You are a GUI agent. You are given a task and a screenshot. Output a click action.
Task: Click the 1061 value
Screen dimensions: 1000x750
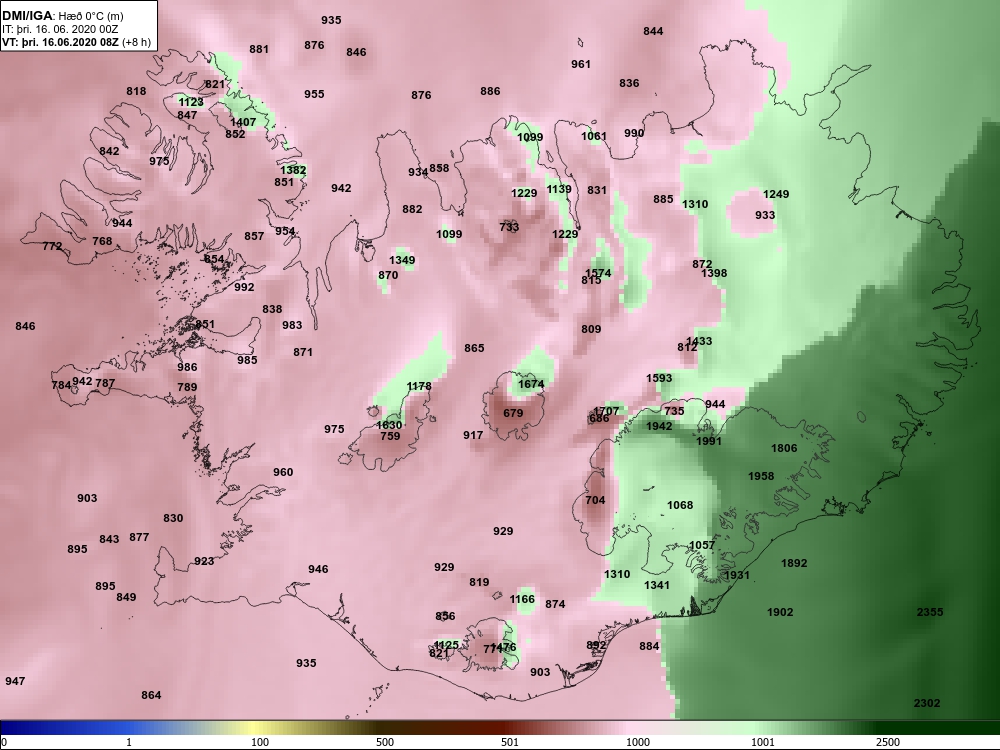coord(594,136)
